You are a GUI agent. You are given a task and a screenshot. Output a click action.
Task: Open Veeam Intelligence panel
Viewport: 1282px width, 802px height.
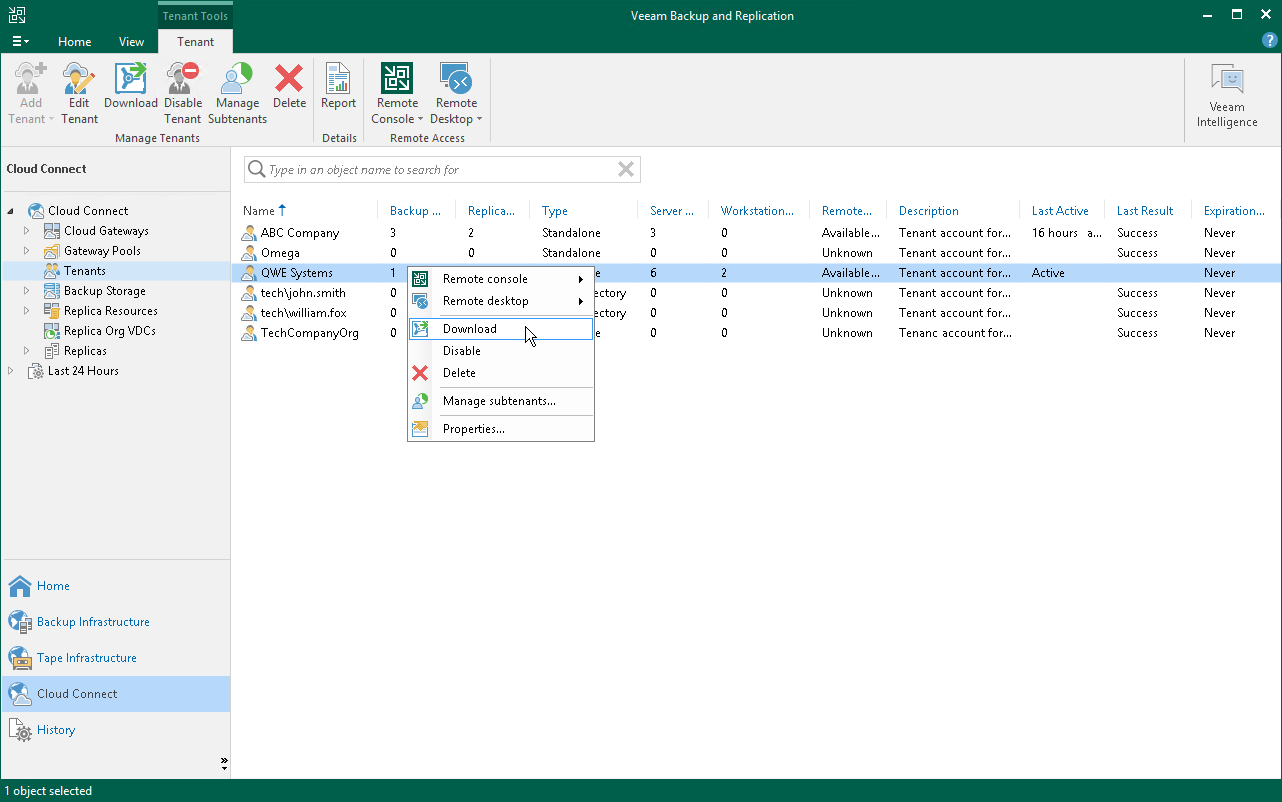[x=1226, y=96]
